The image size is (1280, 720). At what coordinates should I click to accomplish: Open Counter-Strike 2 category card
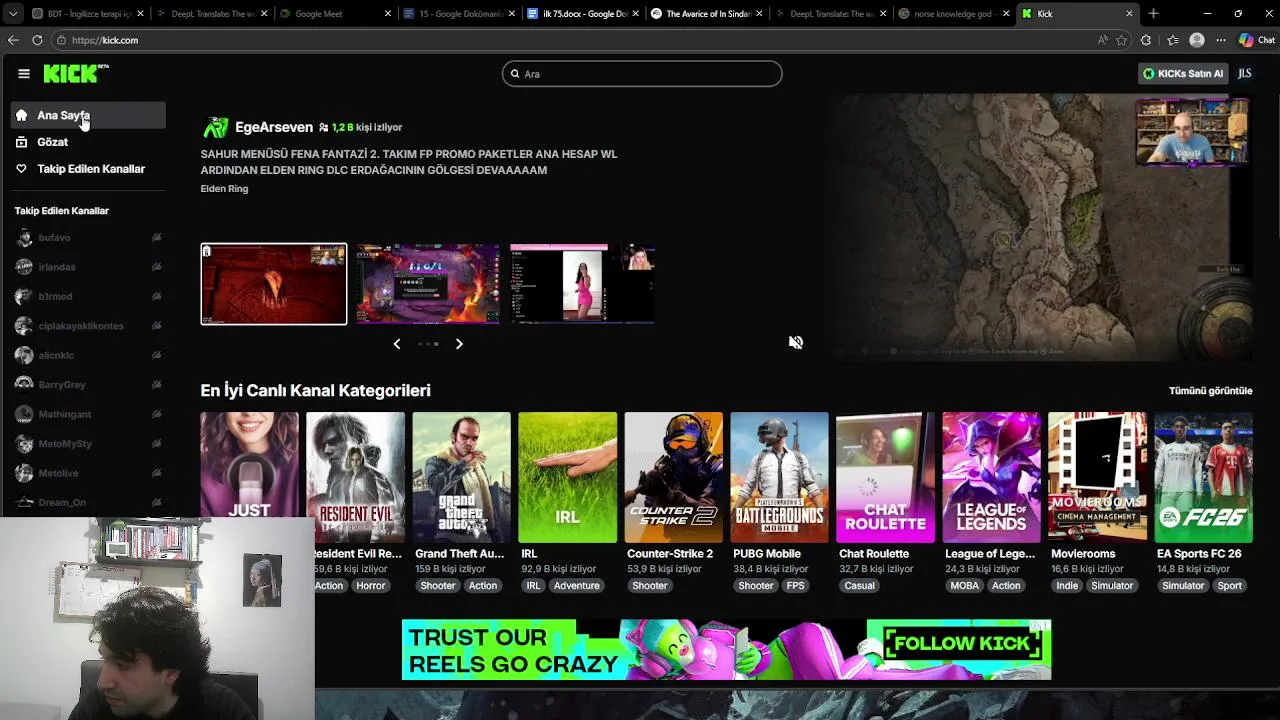coord(673,478)
